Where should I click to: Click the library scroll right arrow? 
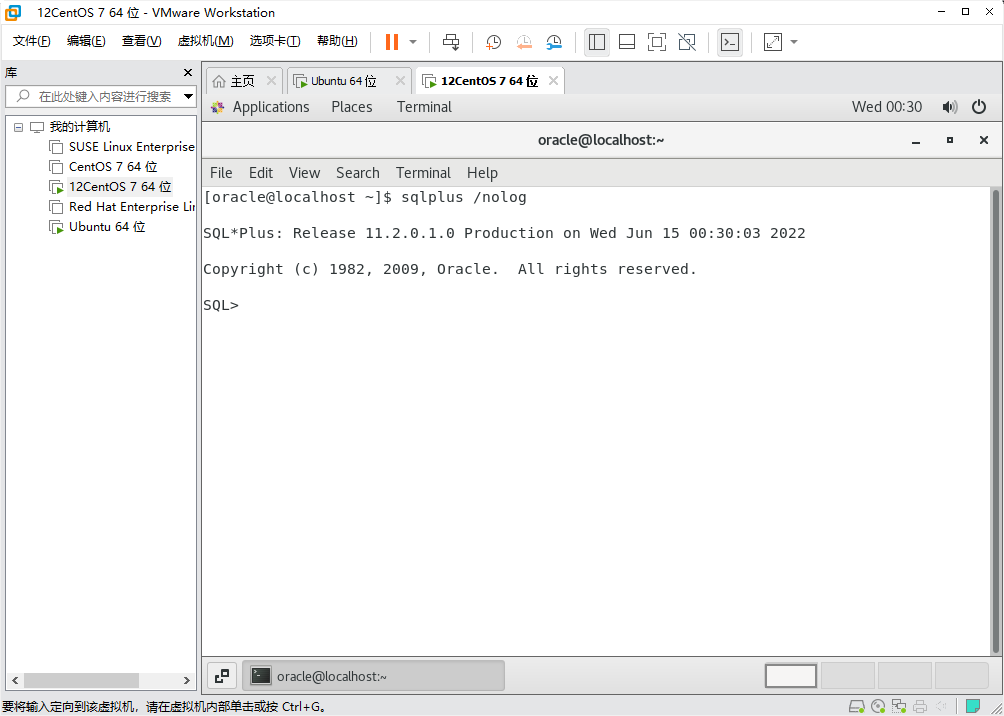[x=187, y=680]
